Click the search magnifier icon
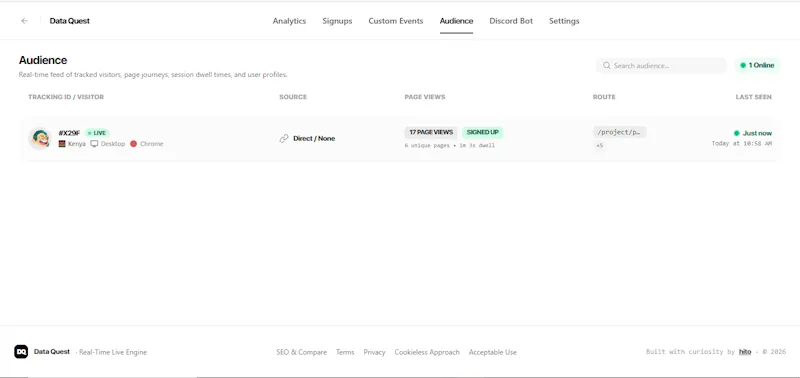This screenshot has width=800, height=378. (607, 65)
